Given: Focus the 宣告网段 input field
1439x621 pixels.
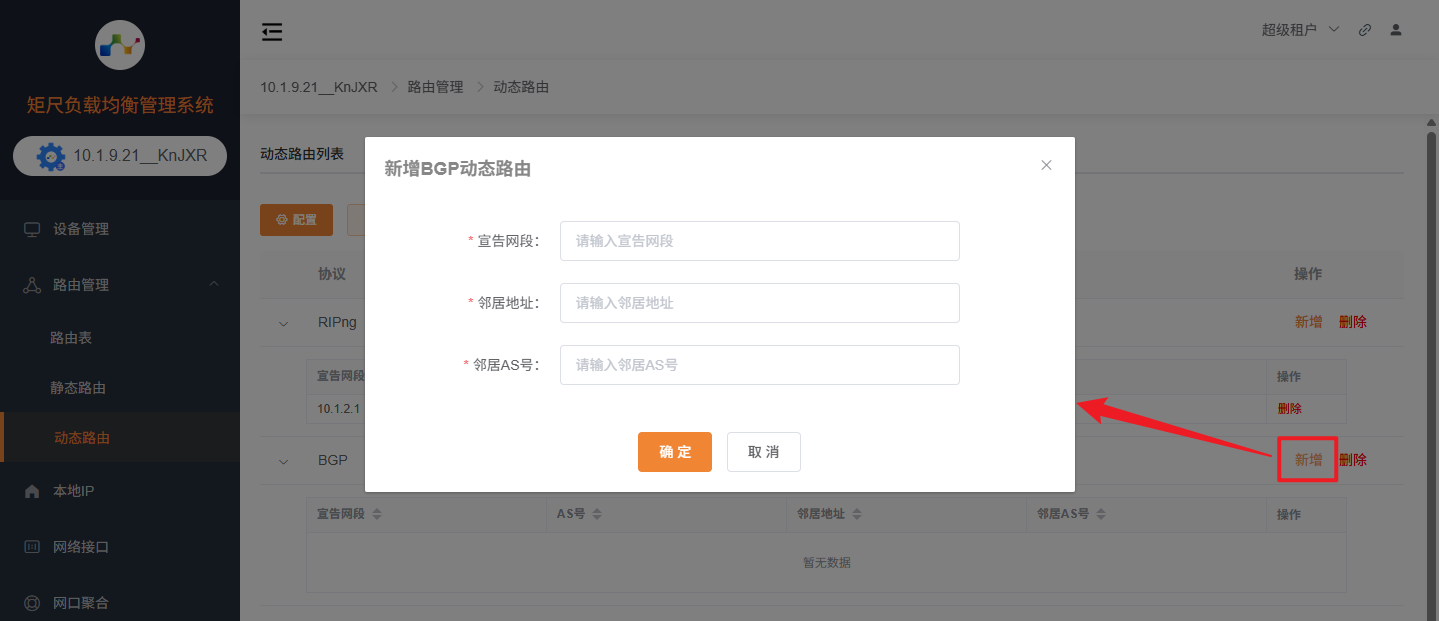Looking at the screenshot, I should pos(760,241).
